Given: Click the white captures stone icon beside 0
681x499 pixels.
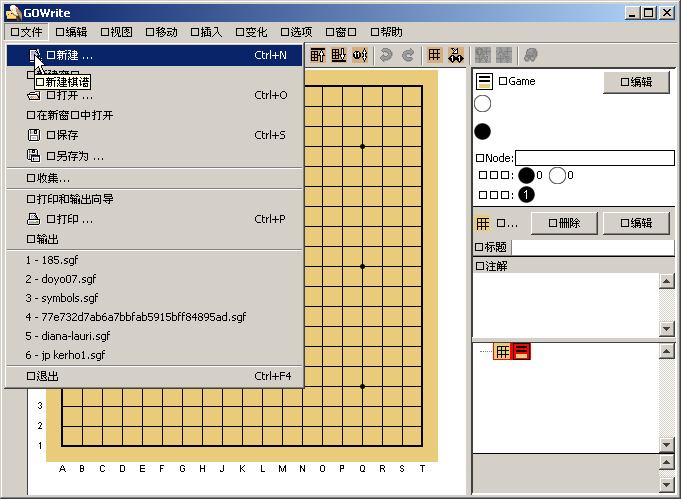Looking at the screenshot, I should 557,175.
